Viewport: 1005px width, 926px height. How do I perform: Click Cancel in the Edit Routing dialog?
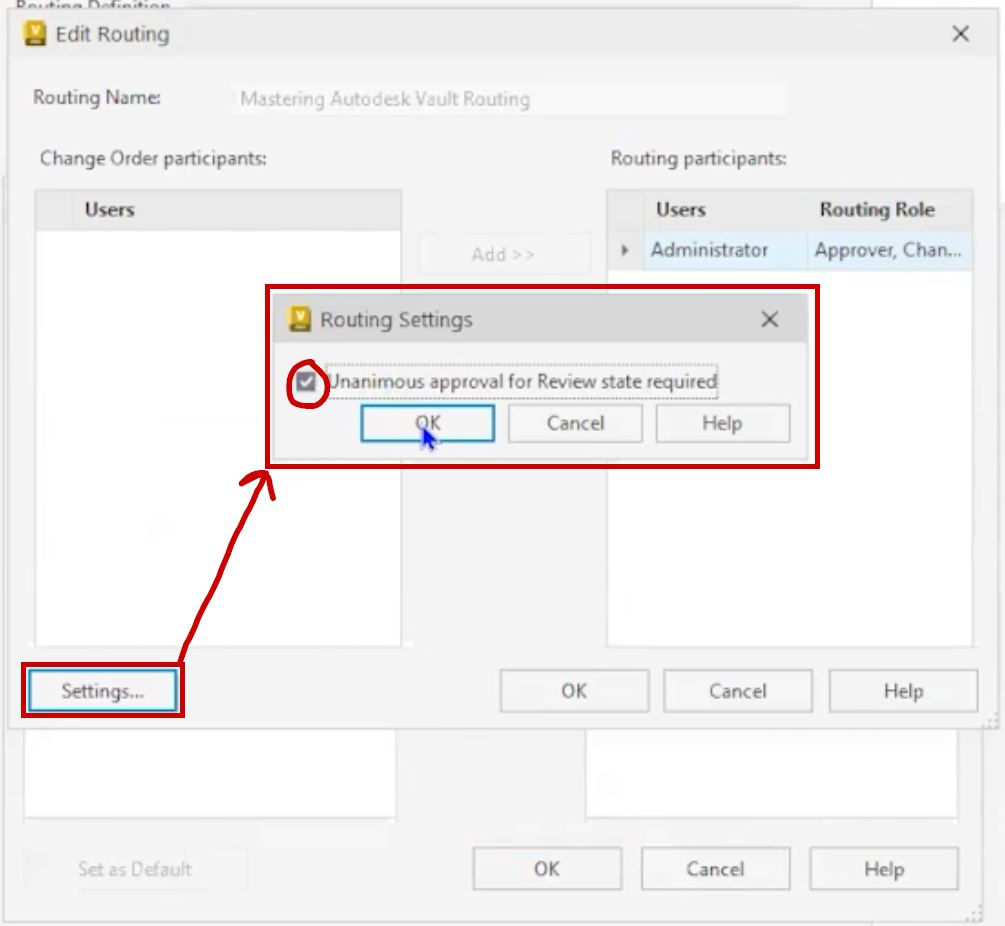pos(738,691)
